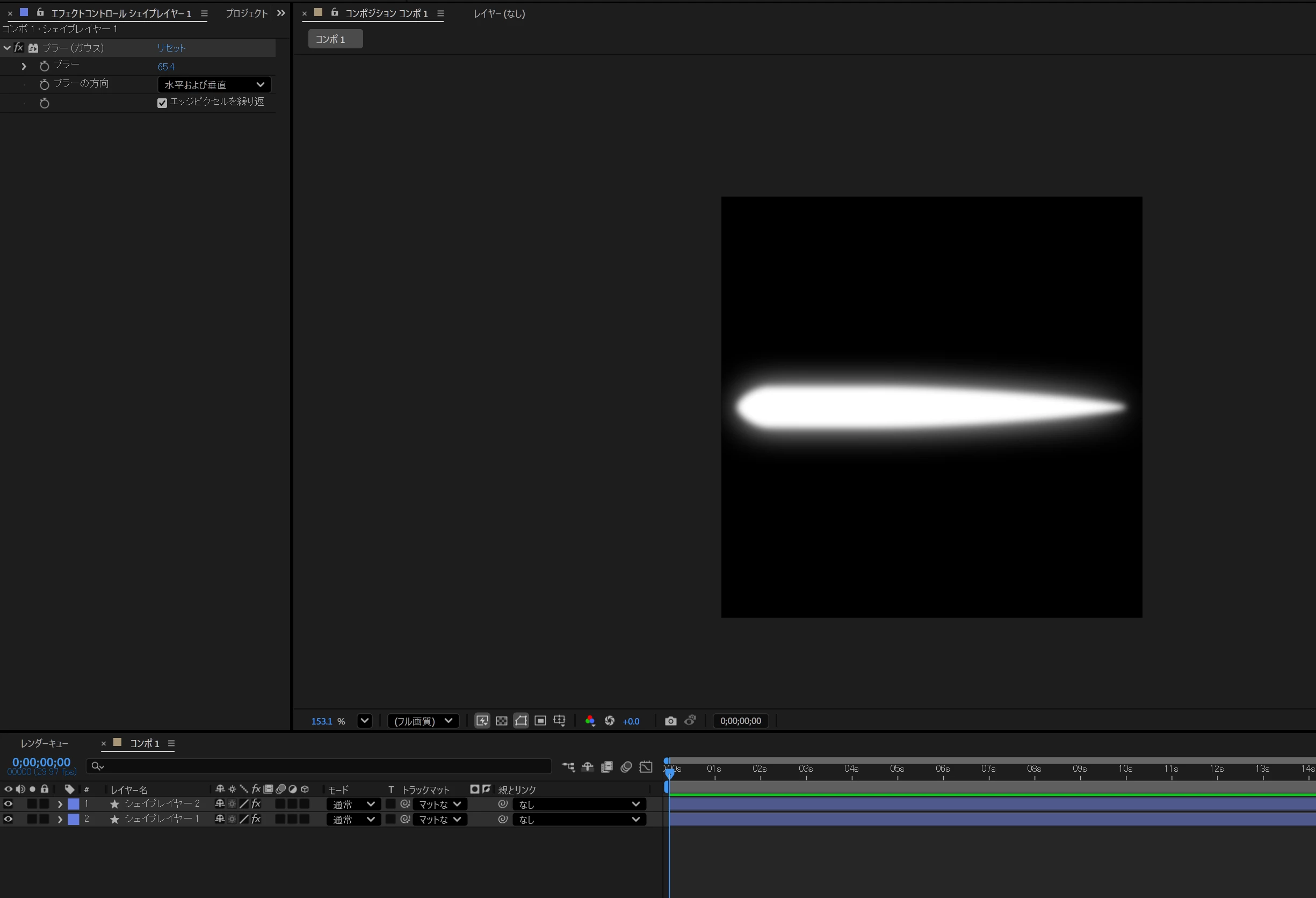Image resolution: width=1316 pixels, height=898 pixels.
Task: Switch to the レンダーキュー tab
Action: (x=44, y=743)
